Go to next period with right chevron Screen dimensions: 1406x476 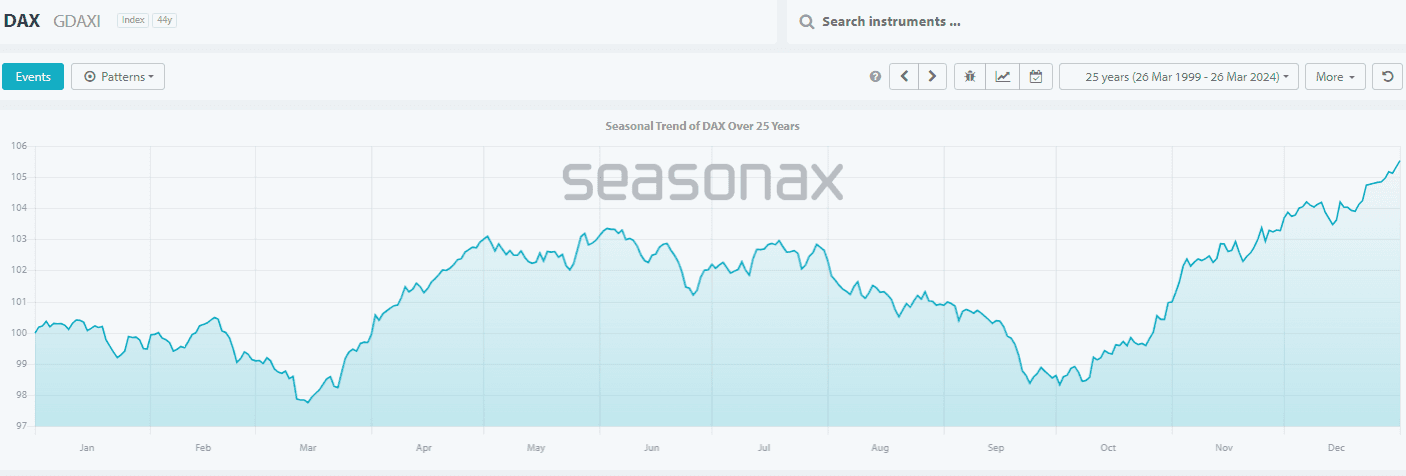[933, 77]
